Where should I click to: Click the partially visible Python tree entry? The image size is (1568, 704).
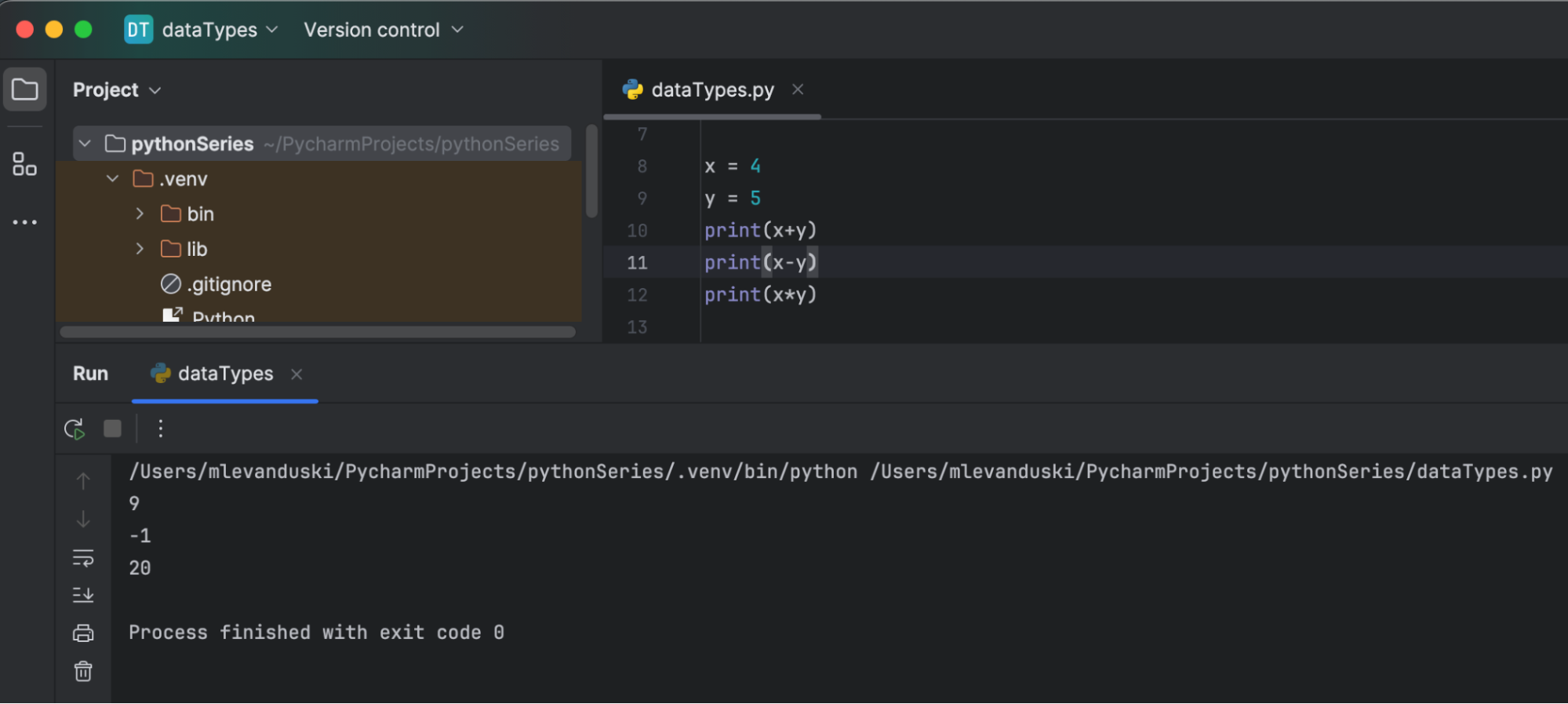pyautogui.click(x=223, y=316)
